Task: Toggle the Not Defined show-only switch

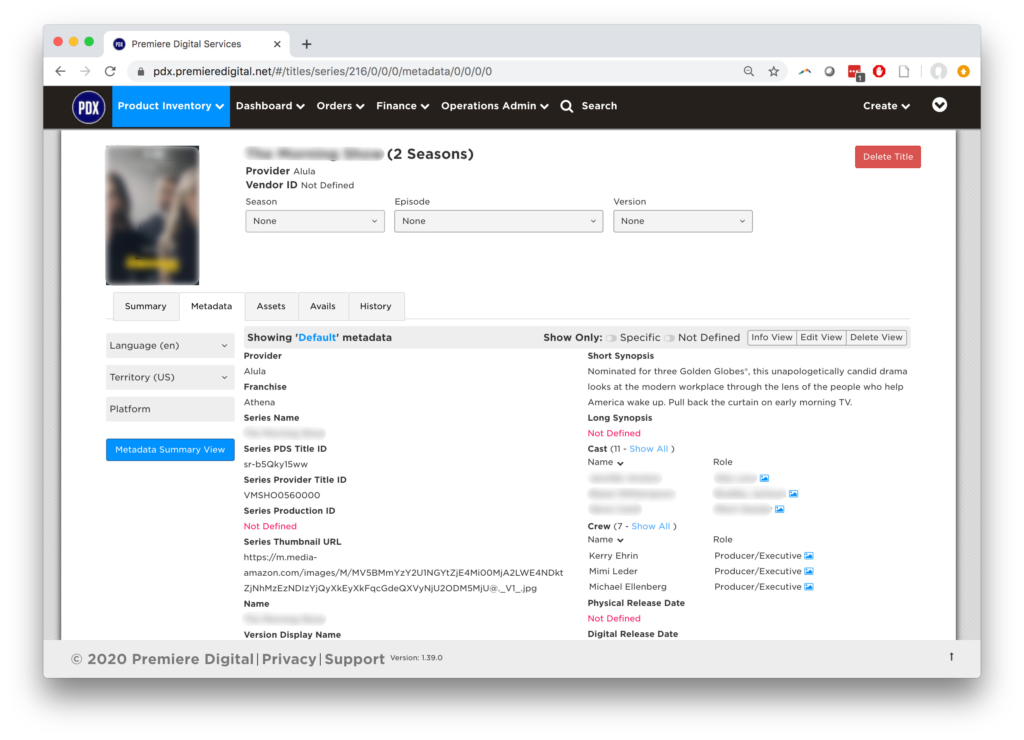Action: [669, 338]
